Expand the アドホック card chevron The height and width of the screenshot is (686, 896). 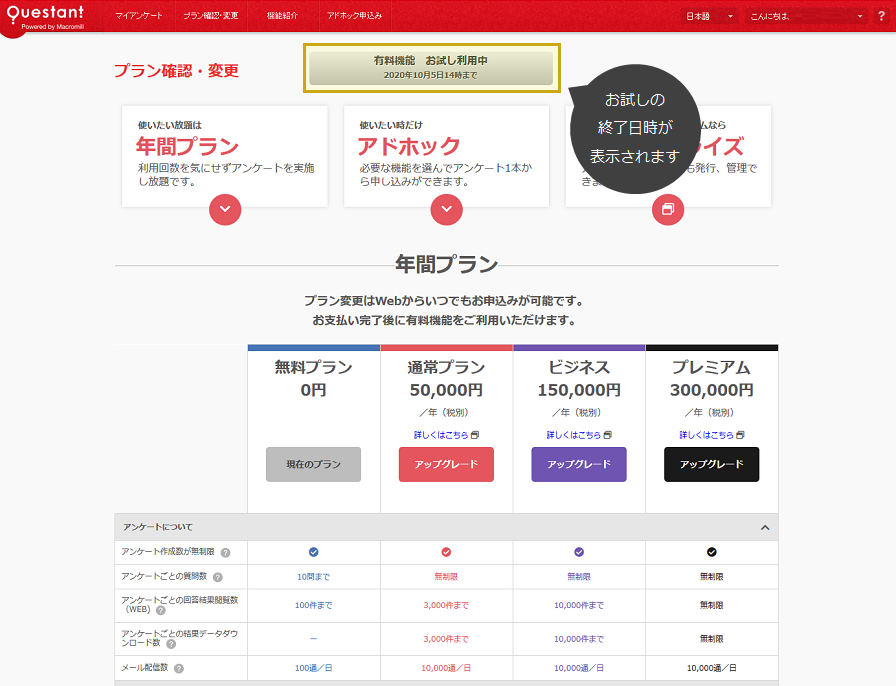click(446, 209)
